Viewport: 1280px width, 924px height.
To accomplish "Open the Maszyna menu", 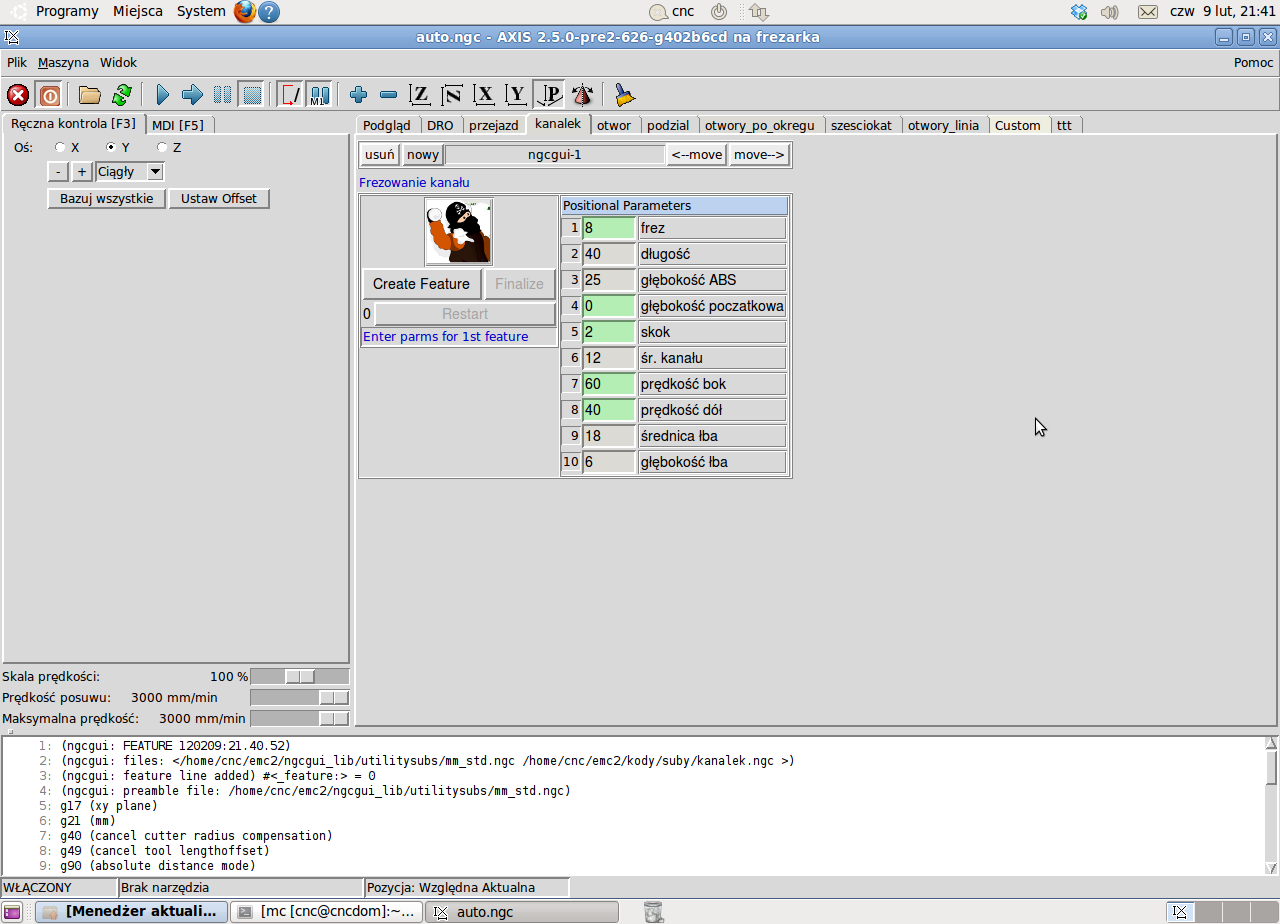I will point(63,62).
